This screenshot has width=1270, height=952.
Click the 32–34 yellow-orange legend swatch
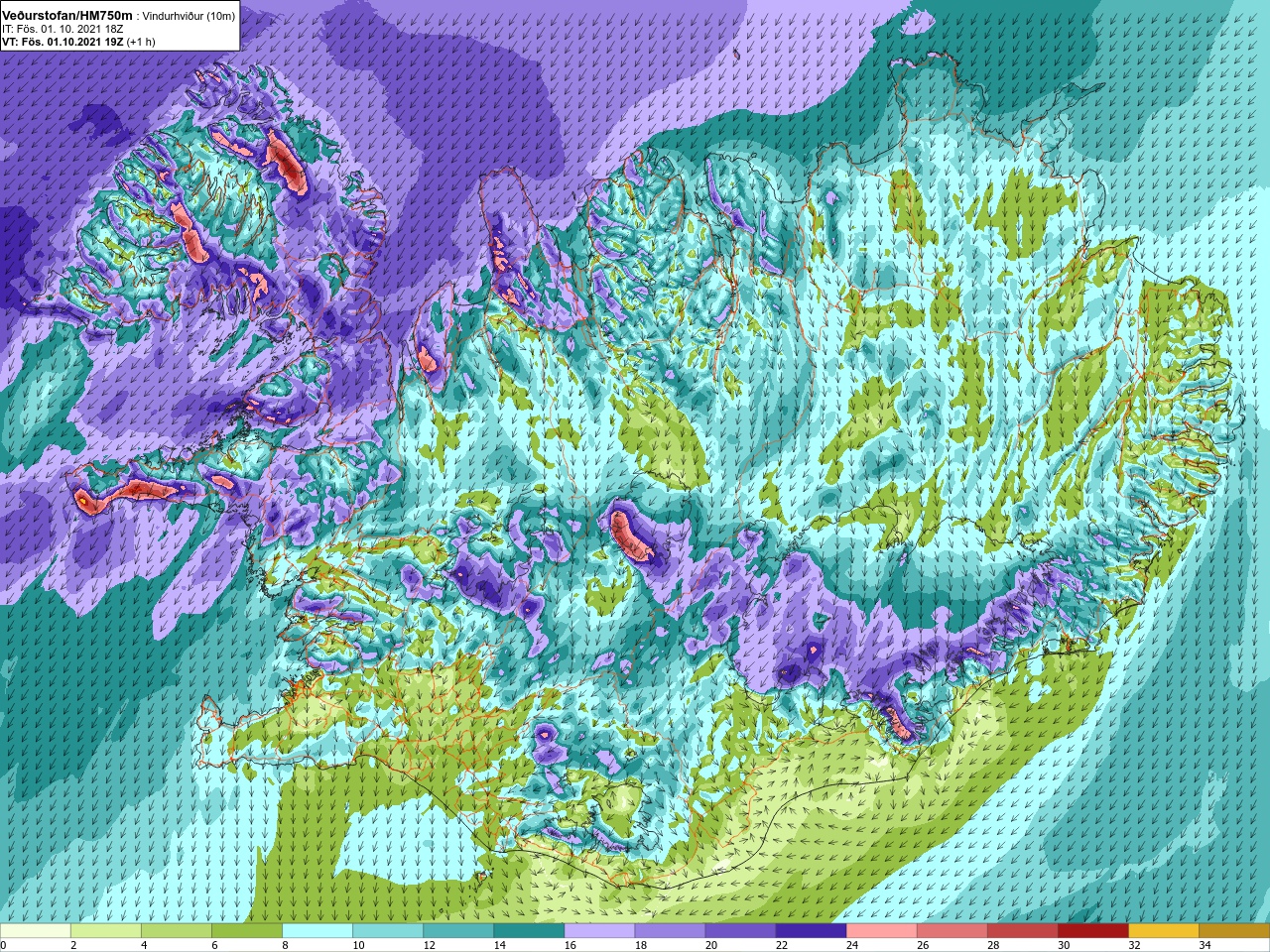coord(1163,931)
